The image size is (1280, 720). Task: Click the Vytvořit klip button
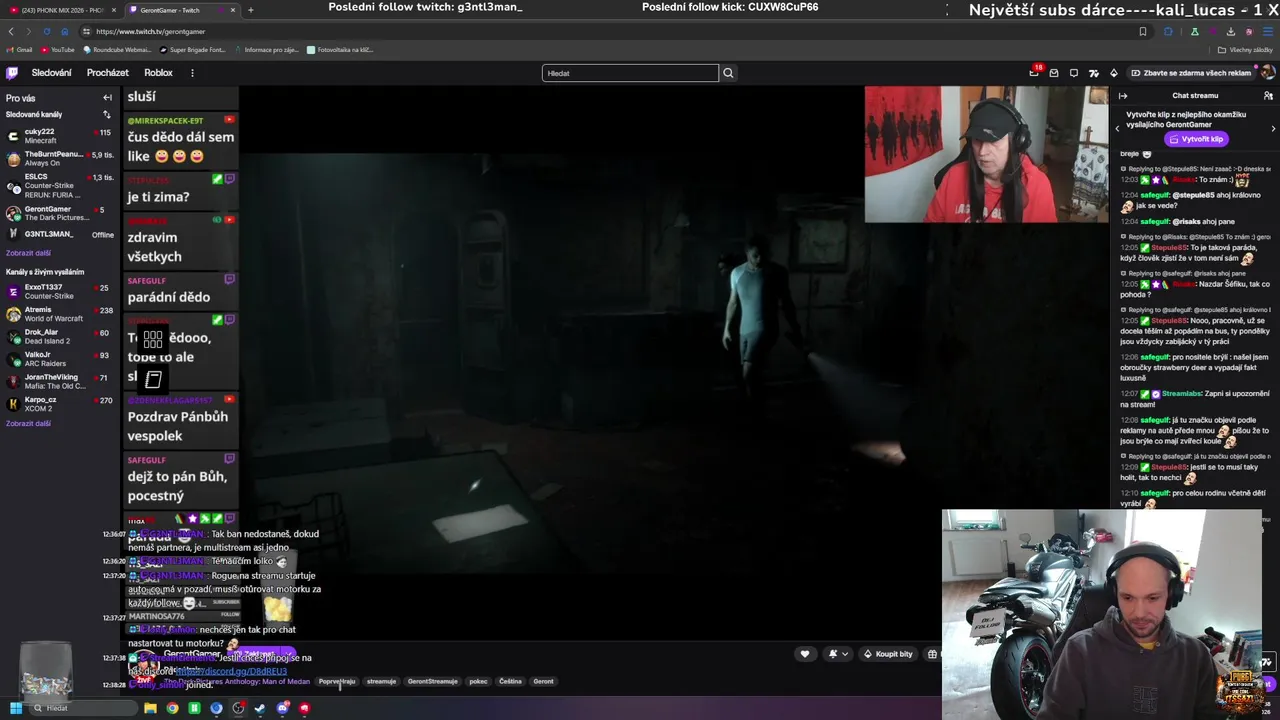(1197, 139)
